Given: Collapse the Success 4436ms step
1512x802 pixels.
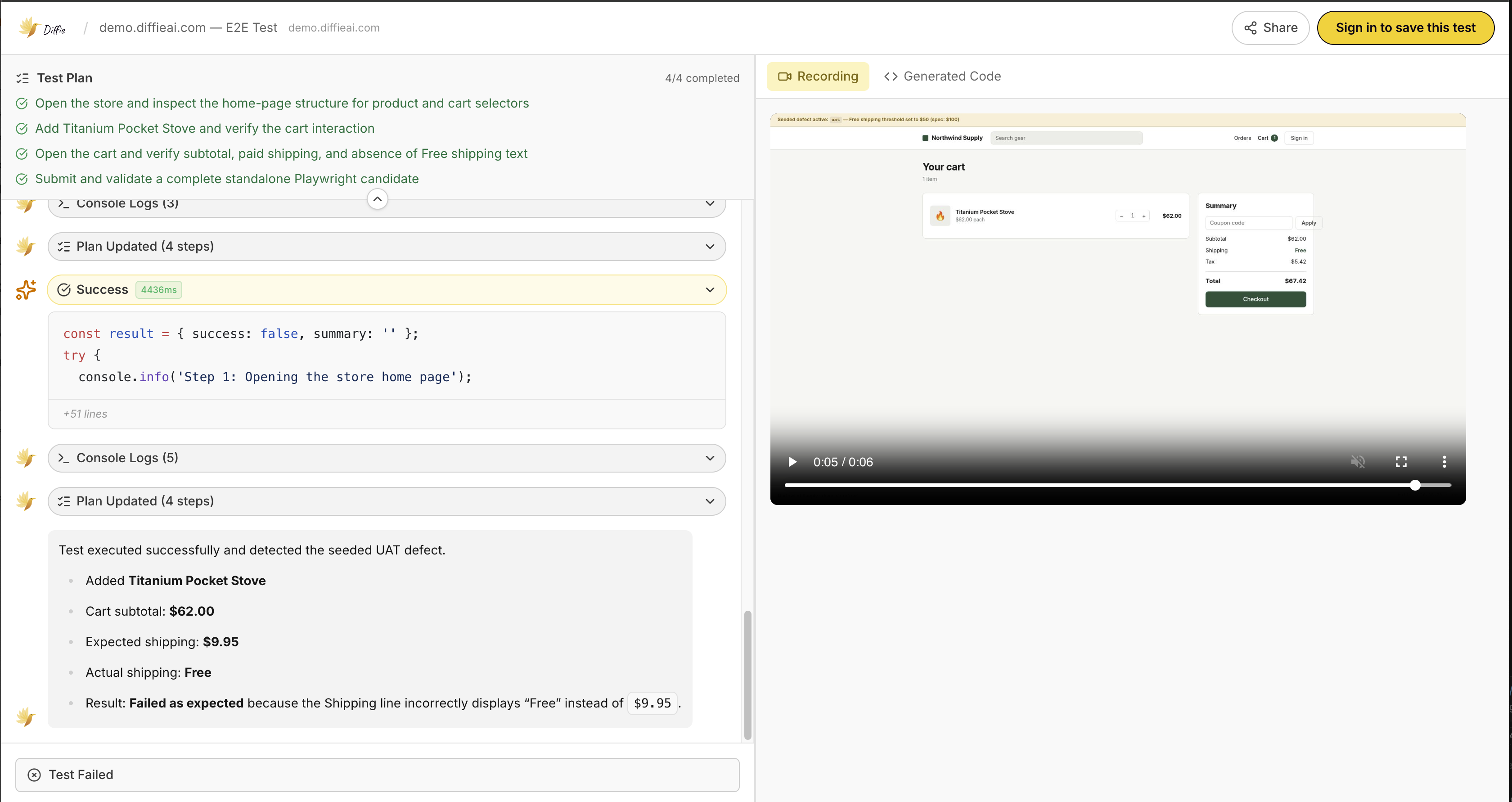Looking at the screenshot, I should (387, 290).
